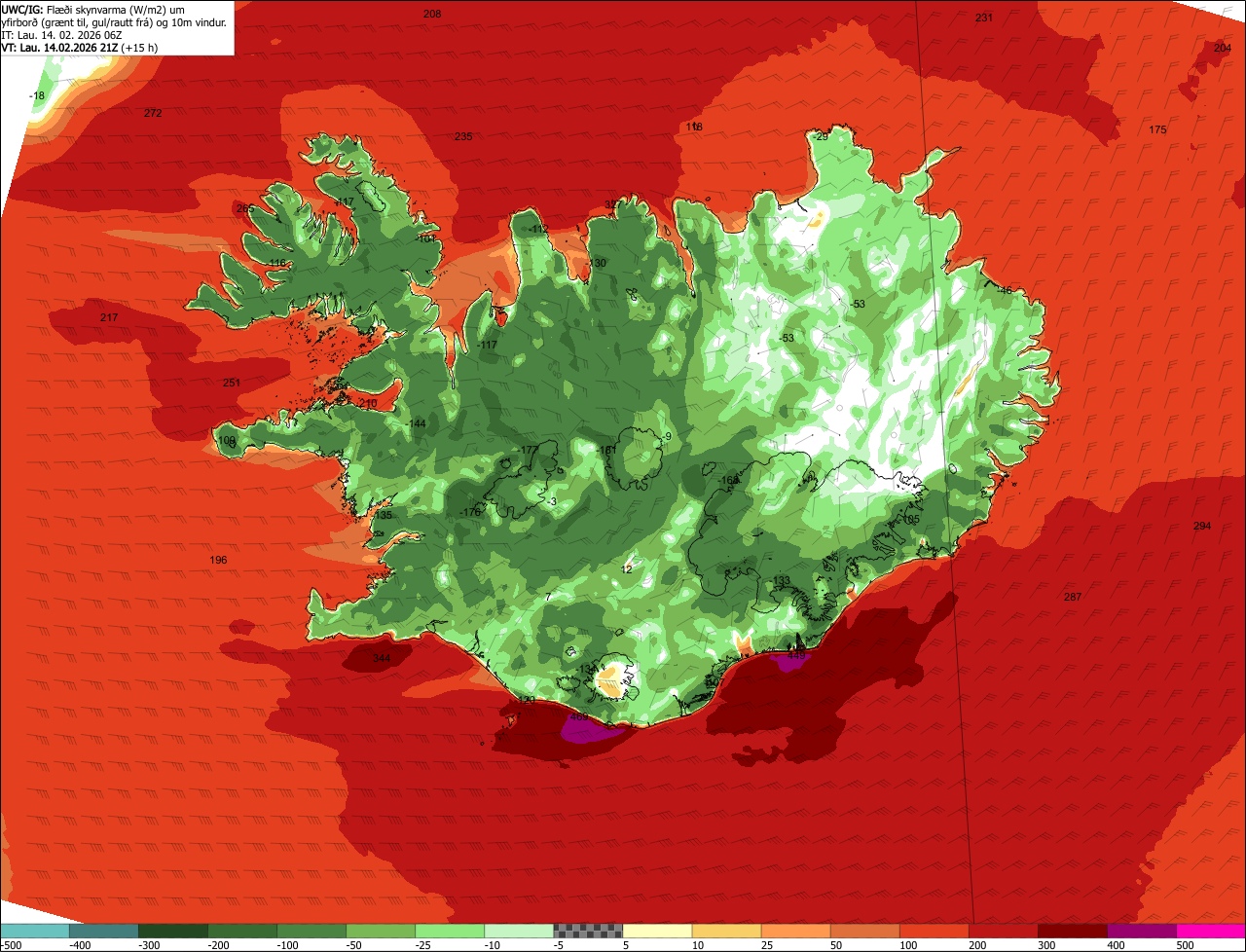Click the '265' value near the Westfjords
This screenshot has width=1246, height=952.
(244, 208)
